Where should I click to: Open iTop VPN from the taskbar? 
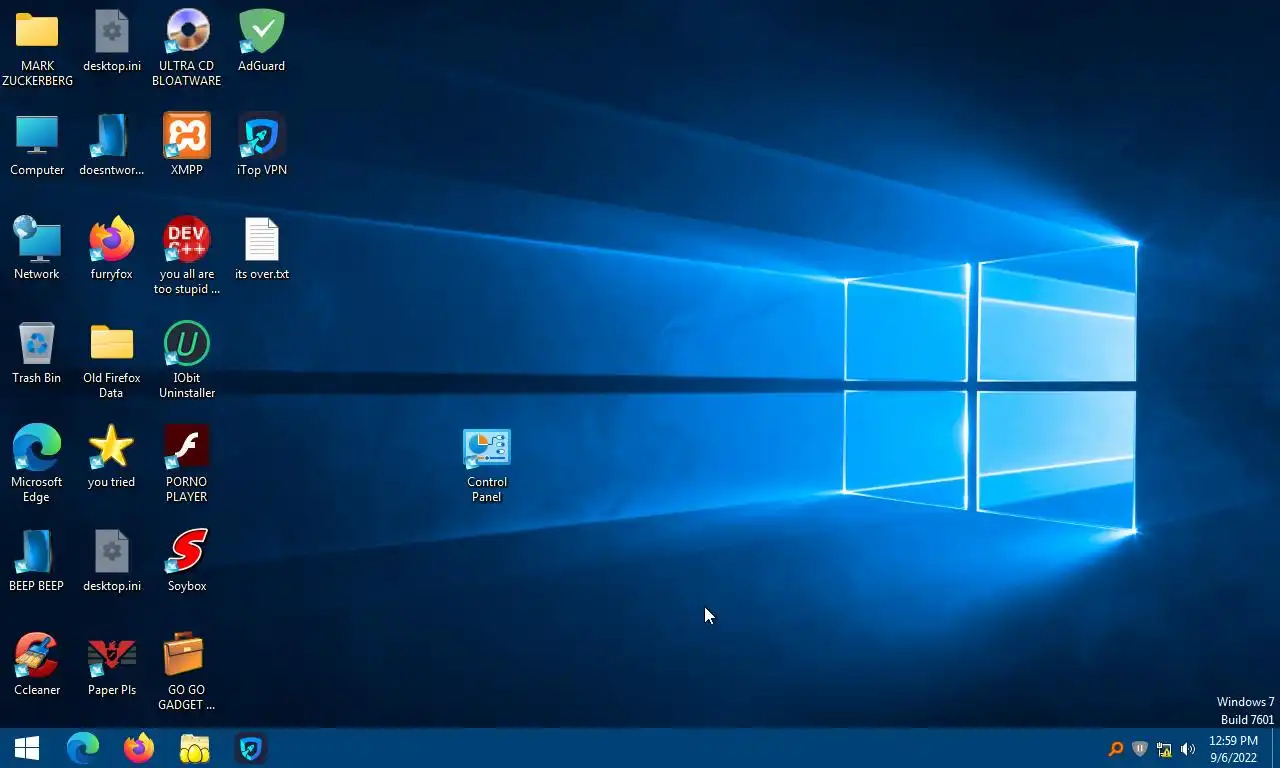pyautogui.click(x=251, y=748)
